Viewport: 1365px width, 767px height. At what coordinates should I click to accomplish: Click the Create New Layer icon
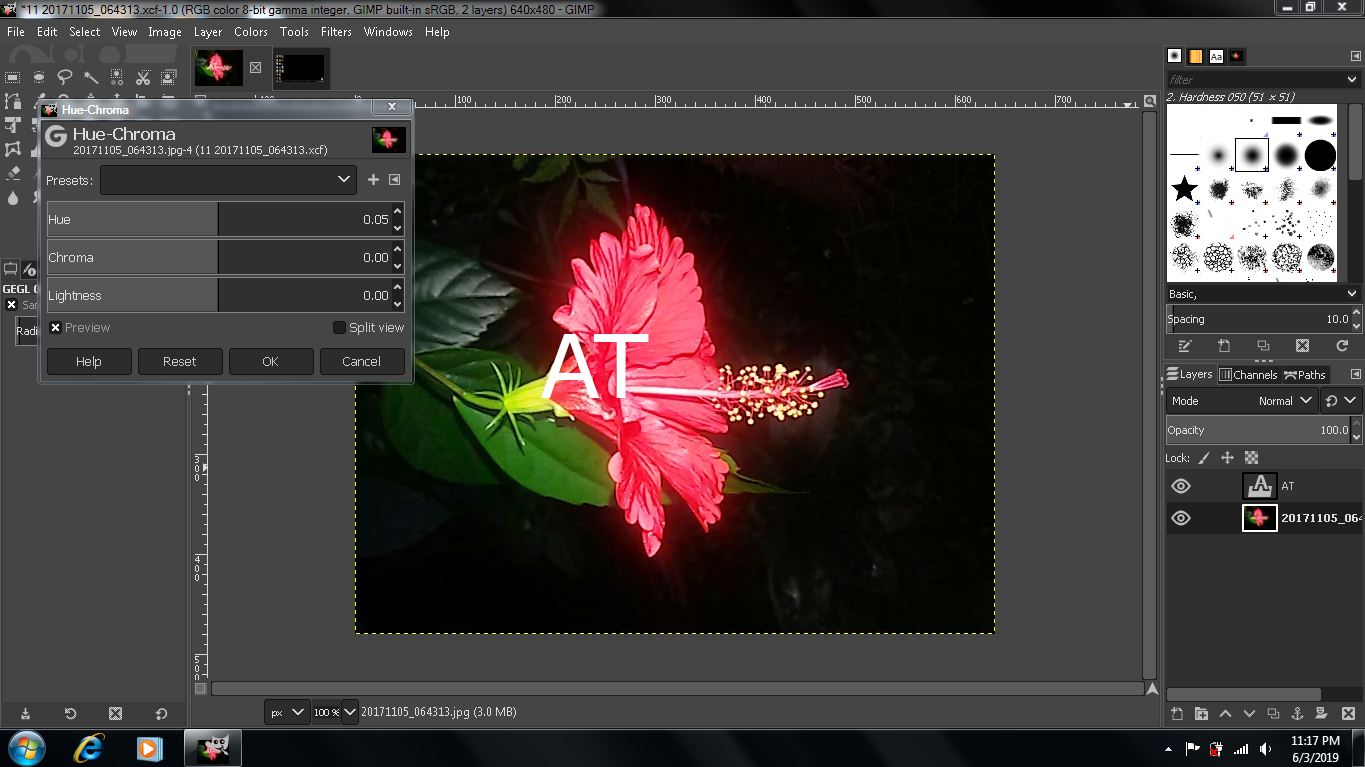pos(1176,713)
